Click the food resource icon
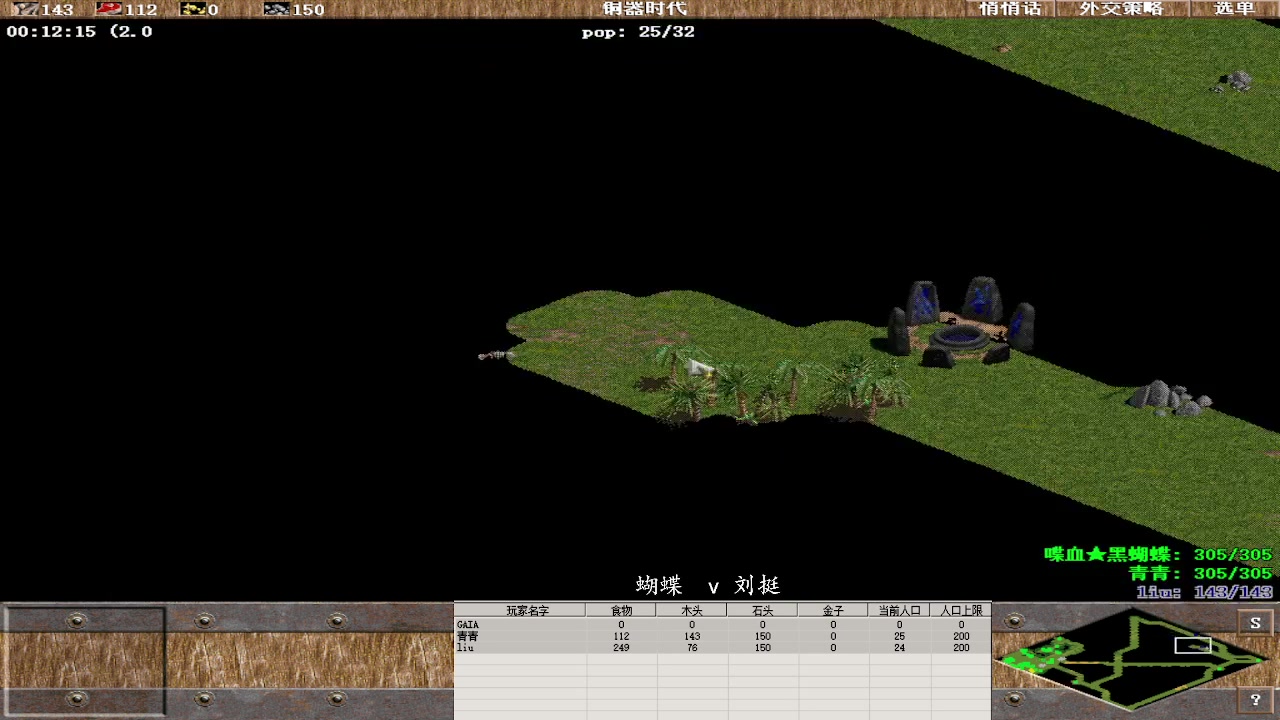Screen dimensions: 1280x720 [x=108, y=9]
